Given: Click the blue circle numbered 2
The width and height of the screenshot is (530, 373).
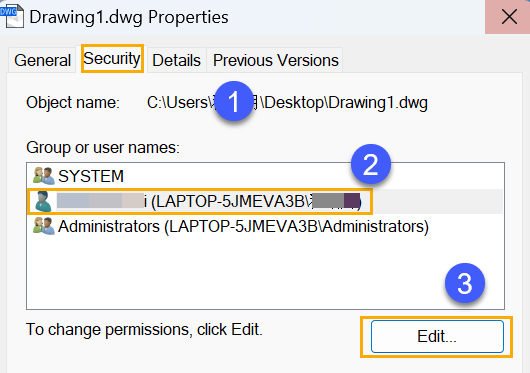Looking at the screenshot, I should tap(371, 164).
